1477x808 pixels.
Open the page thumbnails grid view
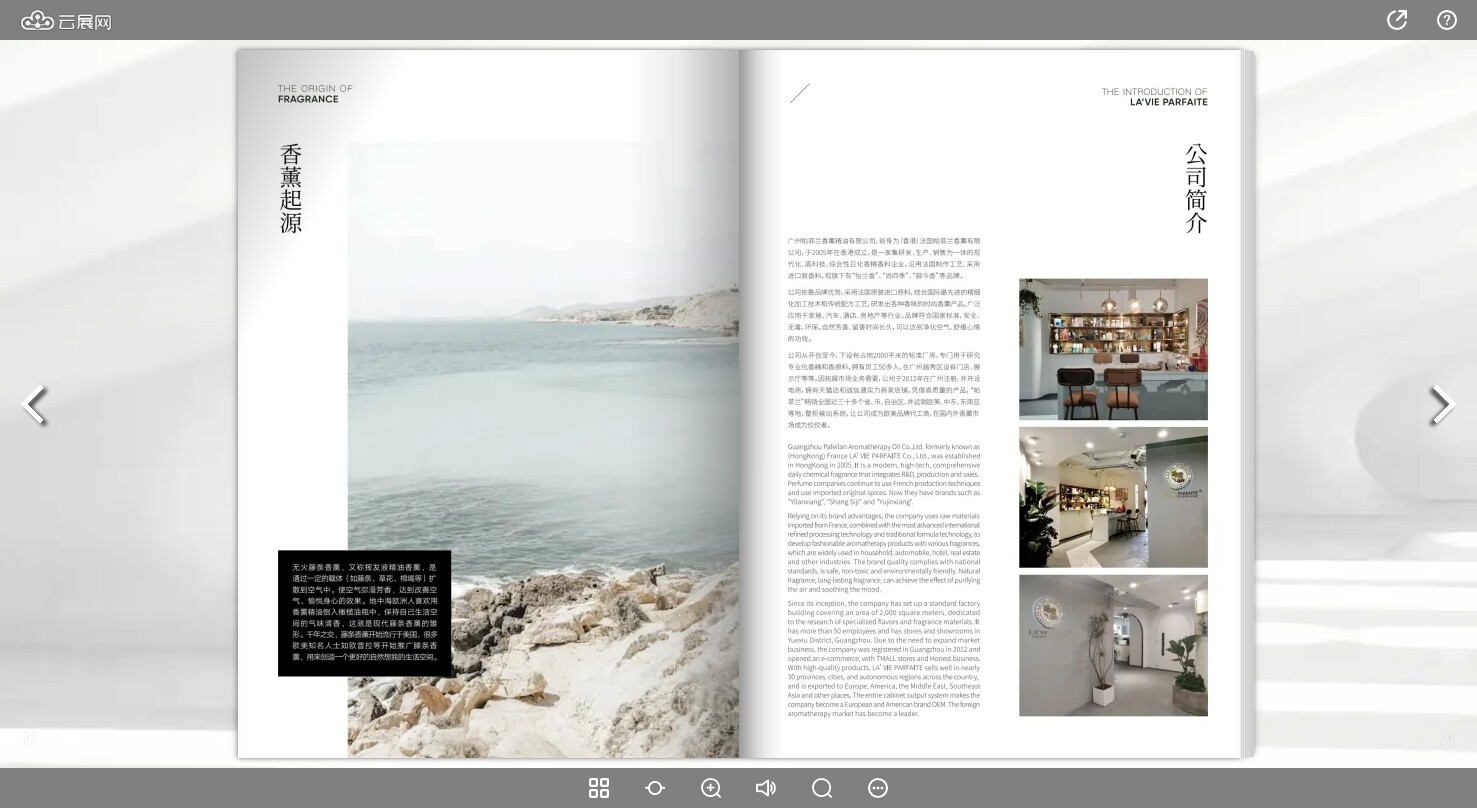(x=599, y=788)
